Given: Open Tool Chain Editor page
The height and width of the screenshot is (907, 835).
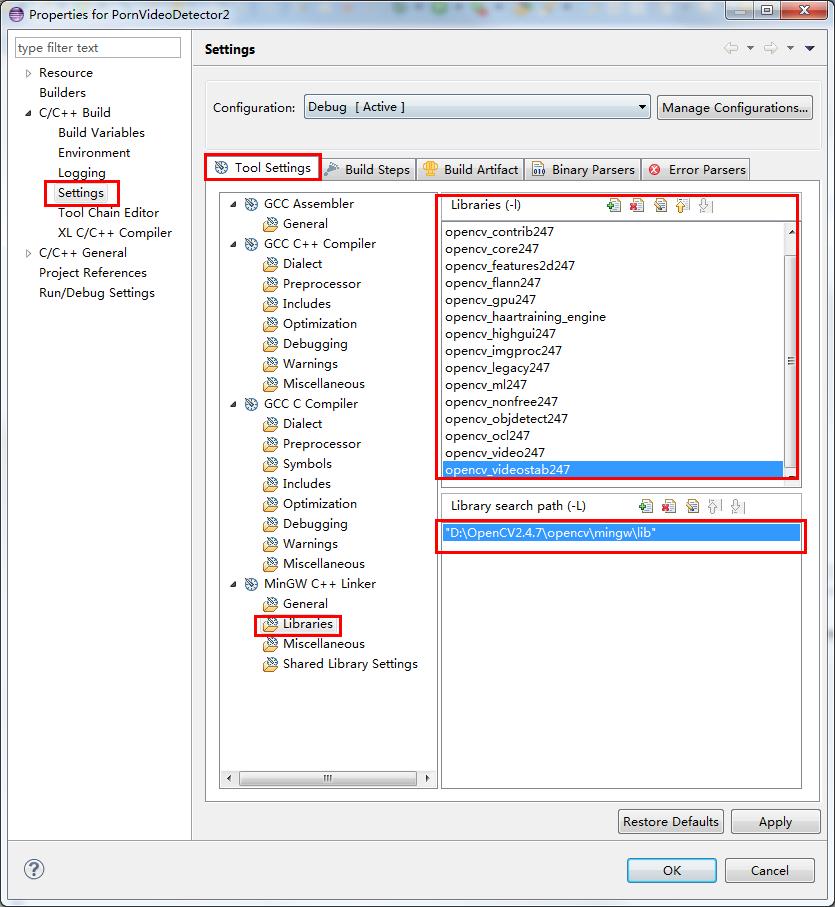Looking at the screenshot, I should pos(108,213).
